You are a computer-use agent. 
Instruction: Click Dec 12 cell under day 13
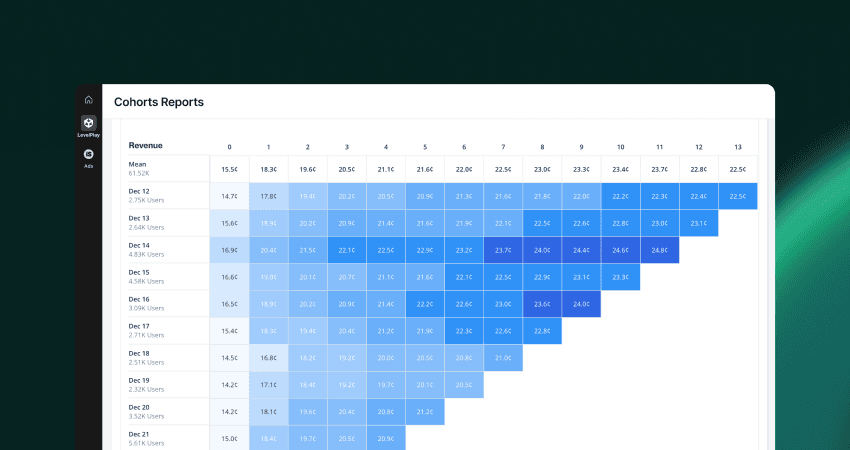point(738,196)
